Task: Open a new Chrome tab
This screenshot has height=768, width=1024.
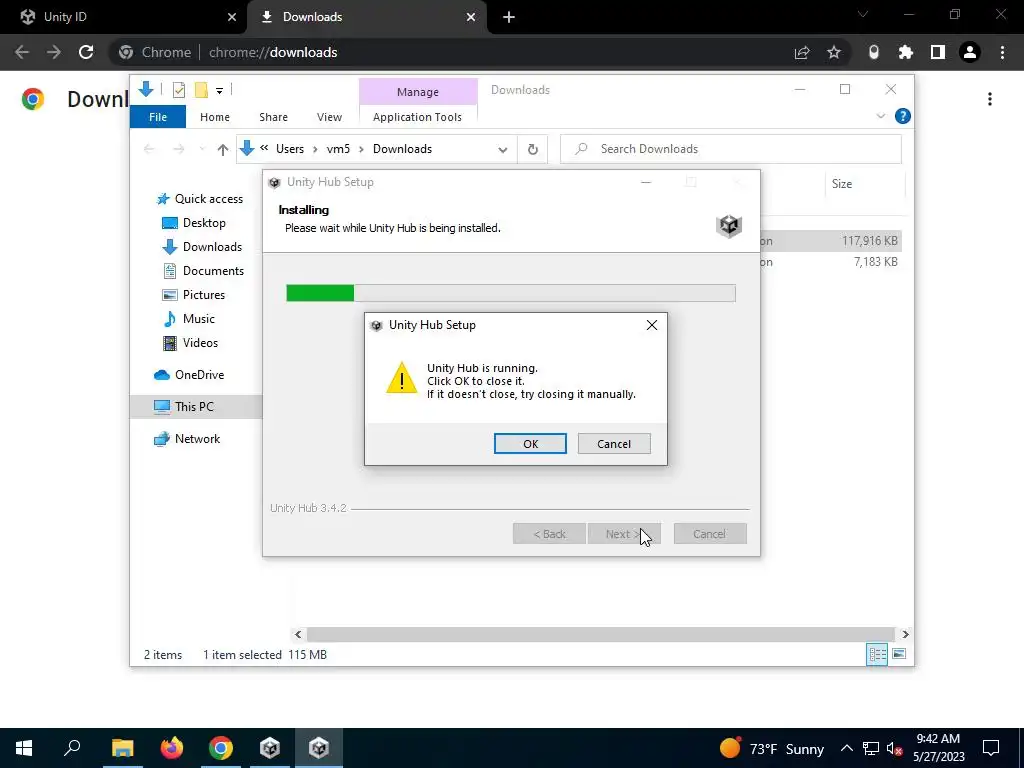Action: tap(509, 18)
